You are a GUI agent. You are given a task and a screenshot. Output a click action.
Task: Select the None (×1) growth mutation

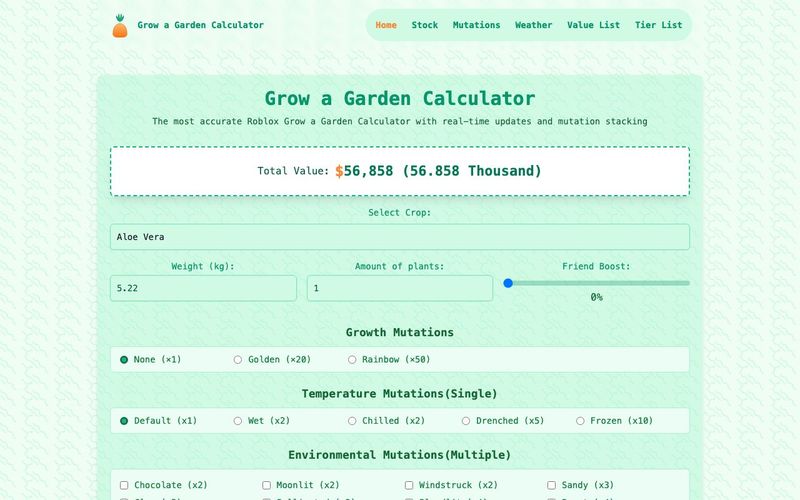point(124,360)
